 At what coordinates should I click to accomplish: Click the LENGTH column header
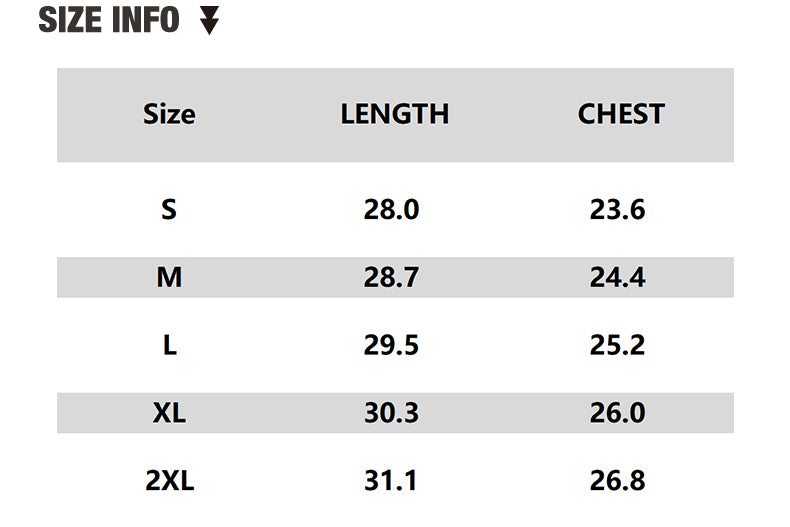coord(394,114)
